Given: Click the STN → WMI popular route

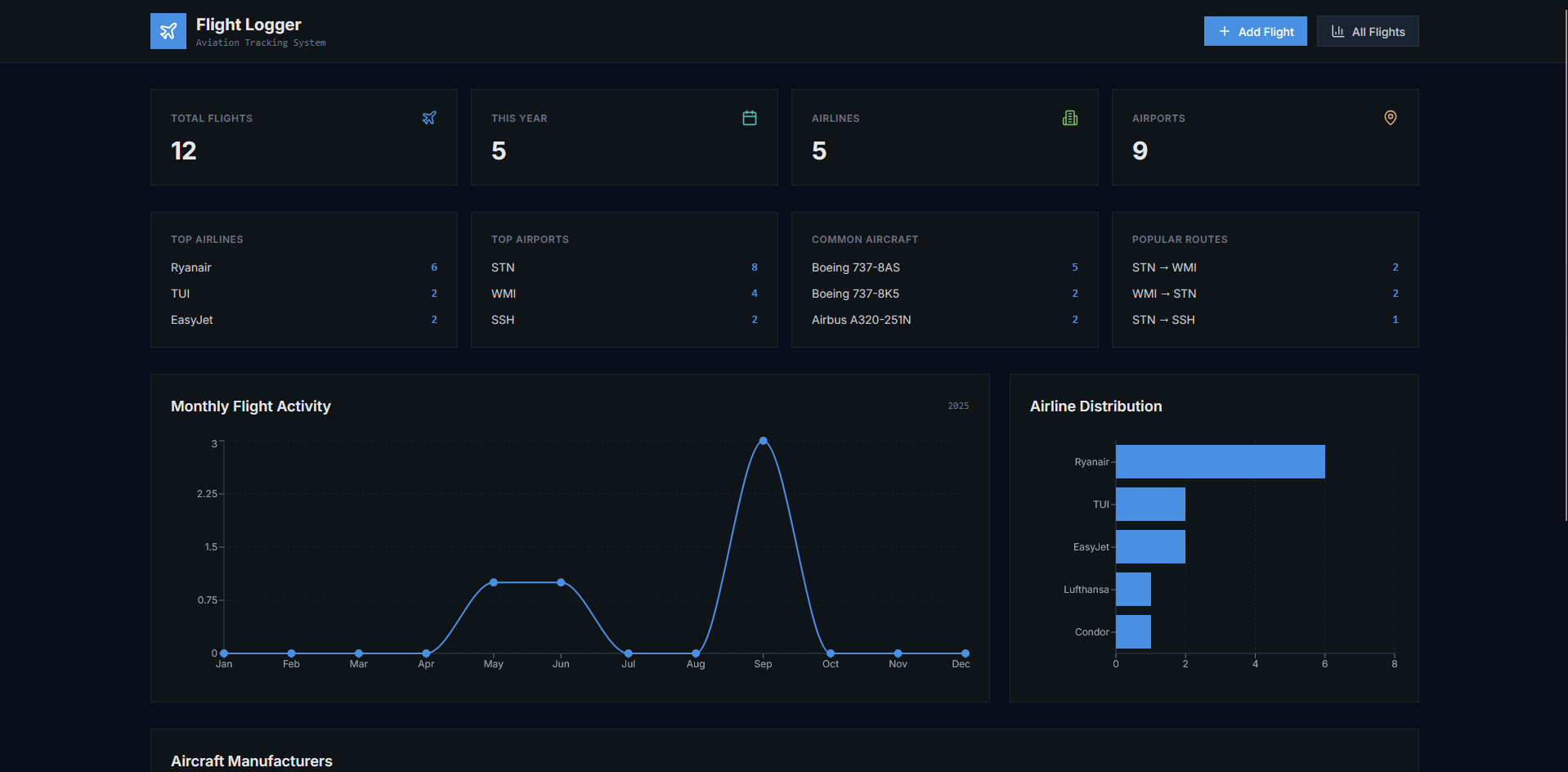Looking at the screenshot, I should coord(1164,267).
